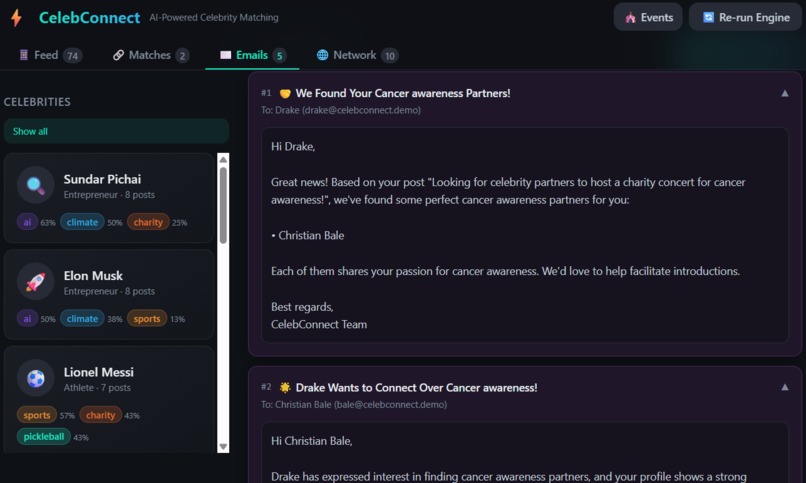This screenshot has width=806, height=483.
Task: Open Sundar Pichai's magnifier avatar
Action: tap(35, 184)
